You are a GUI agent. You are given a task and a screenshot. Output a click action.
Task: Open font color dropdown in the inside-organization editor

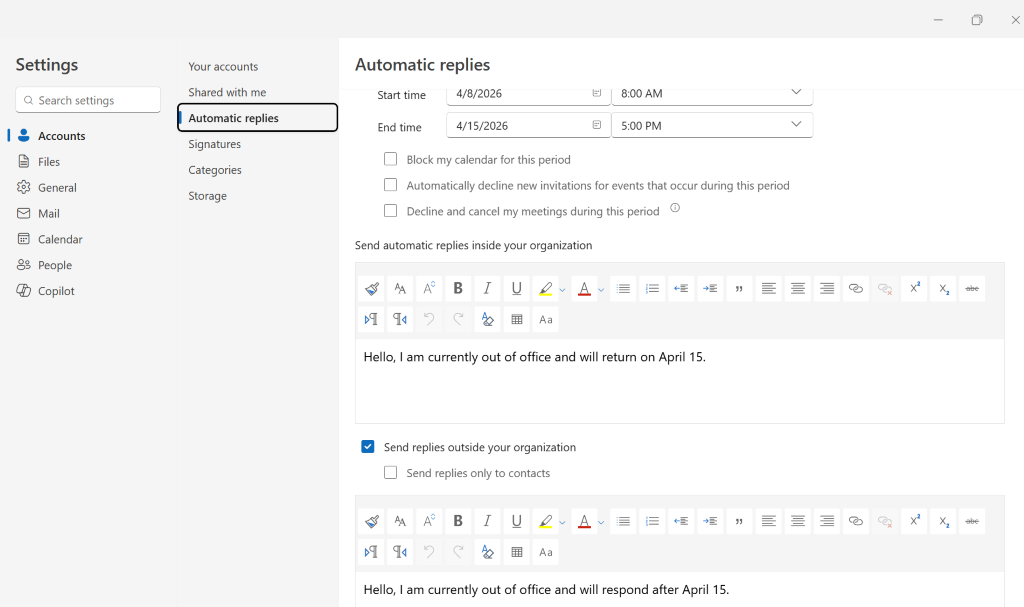pyautogui.click(x=601, y=289)
